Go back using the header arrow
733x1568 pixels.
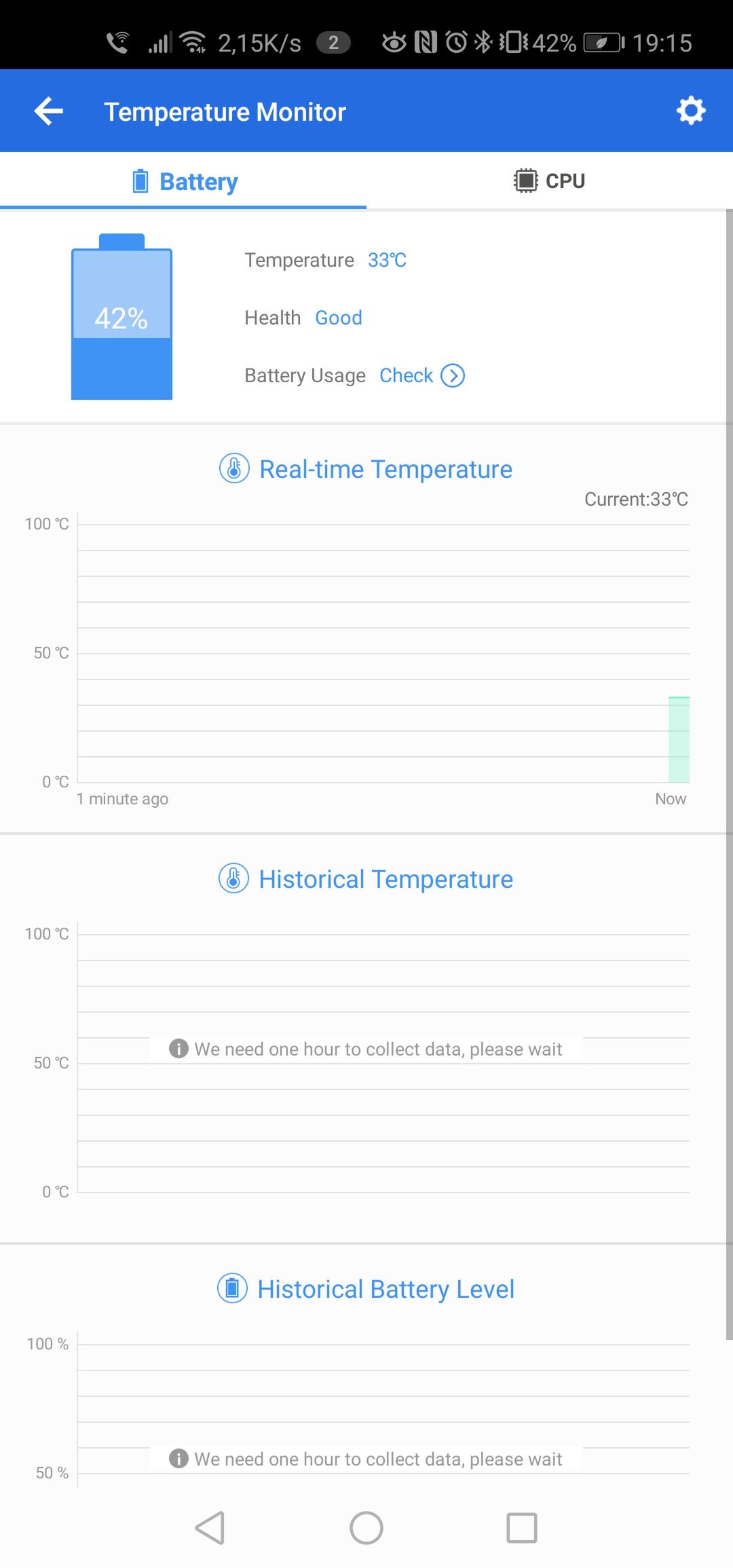49,111
